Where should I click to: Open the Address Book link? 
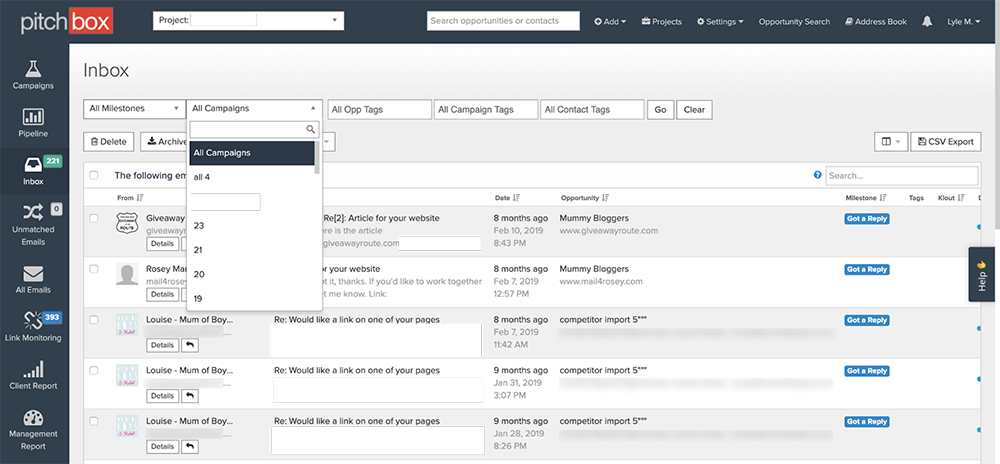coord(876,22)
